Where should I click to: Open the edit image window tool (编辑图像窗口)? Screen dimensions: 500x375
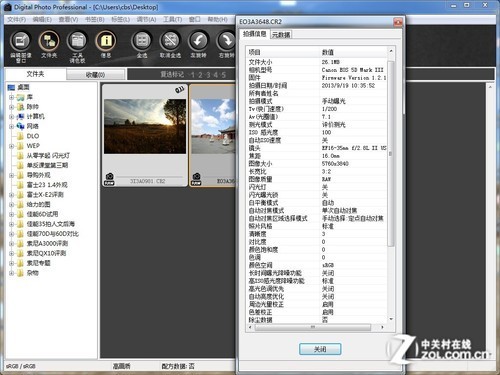pos(20,41)
